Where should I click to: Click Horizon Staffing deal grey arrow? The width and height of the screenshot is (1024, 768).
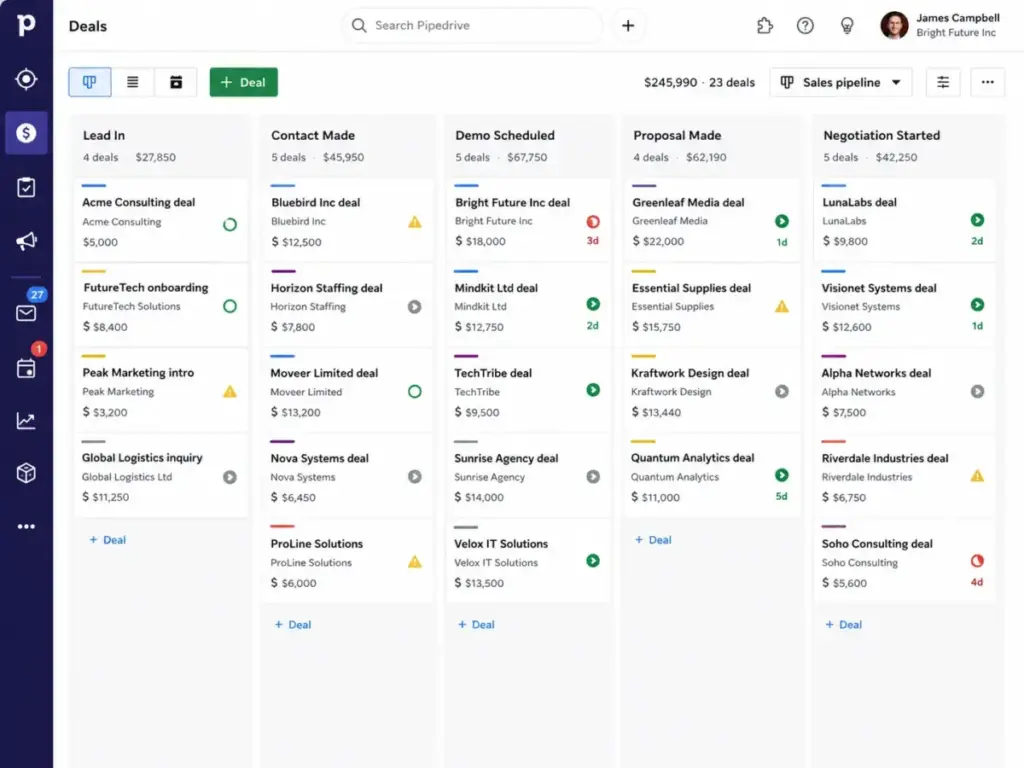415,307
